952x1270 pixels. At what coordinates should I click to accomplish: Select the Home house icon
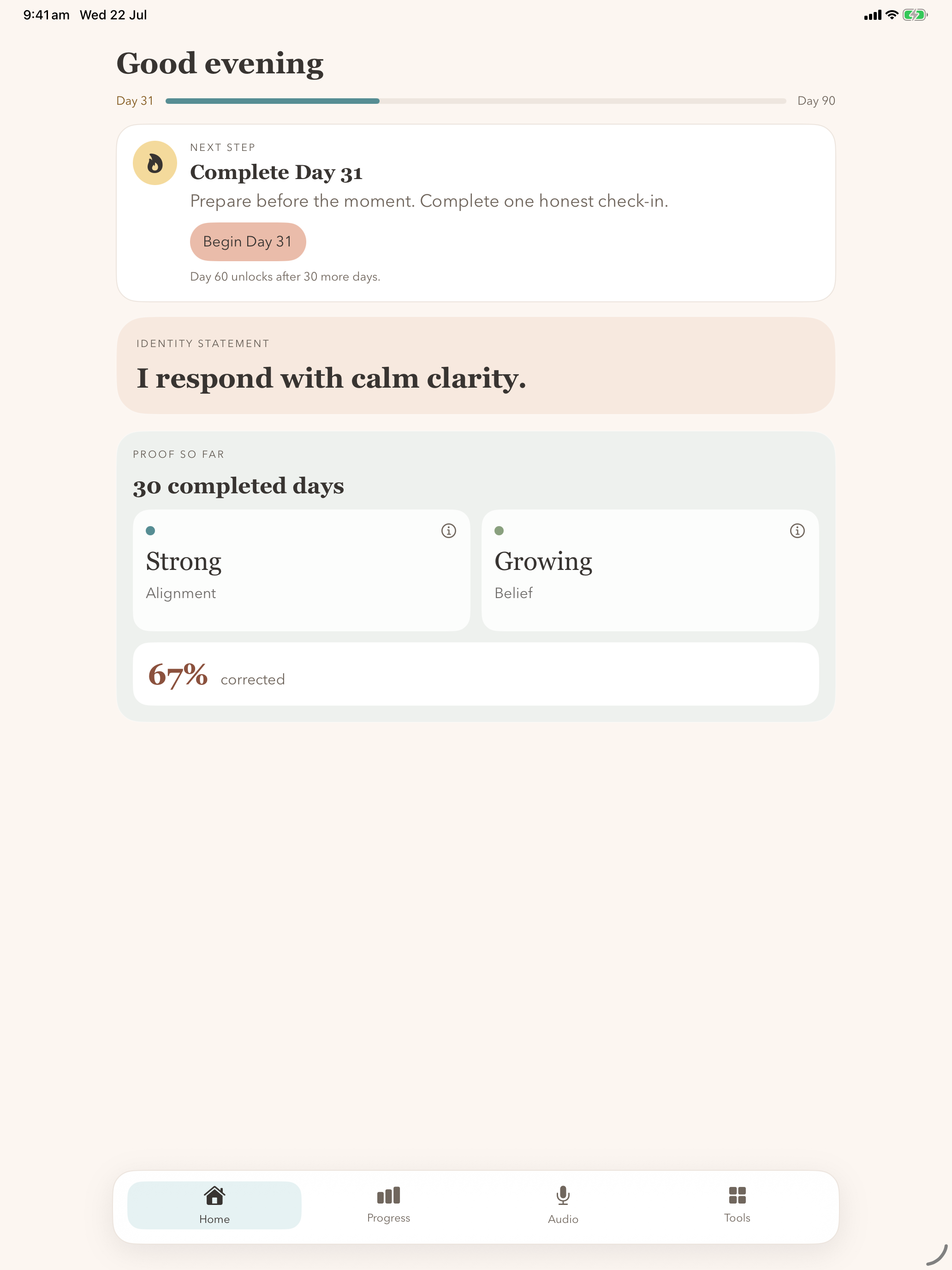[214, 1195]
